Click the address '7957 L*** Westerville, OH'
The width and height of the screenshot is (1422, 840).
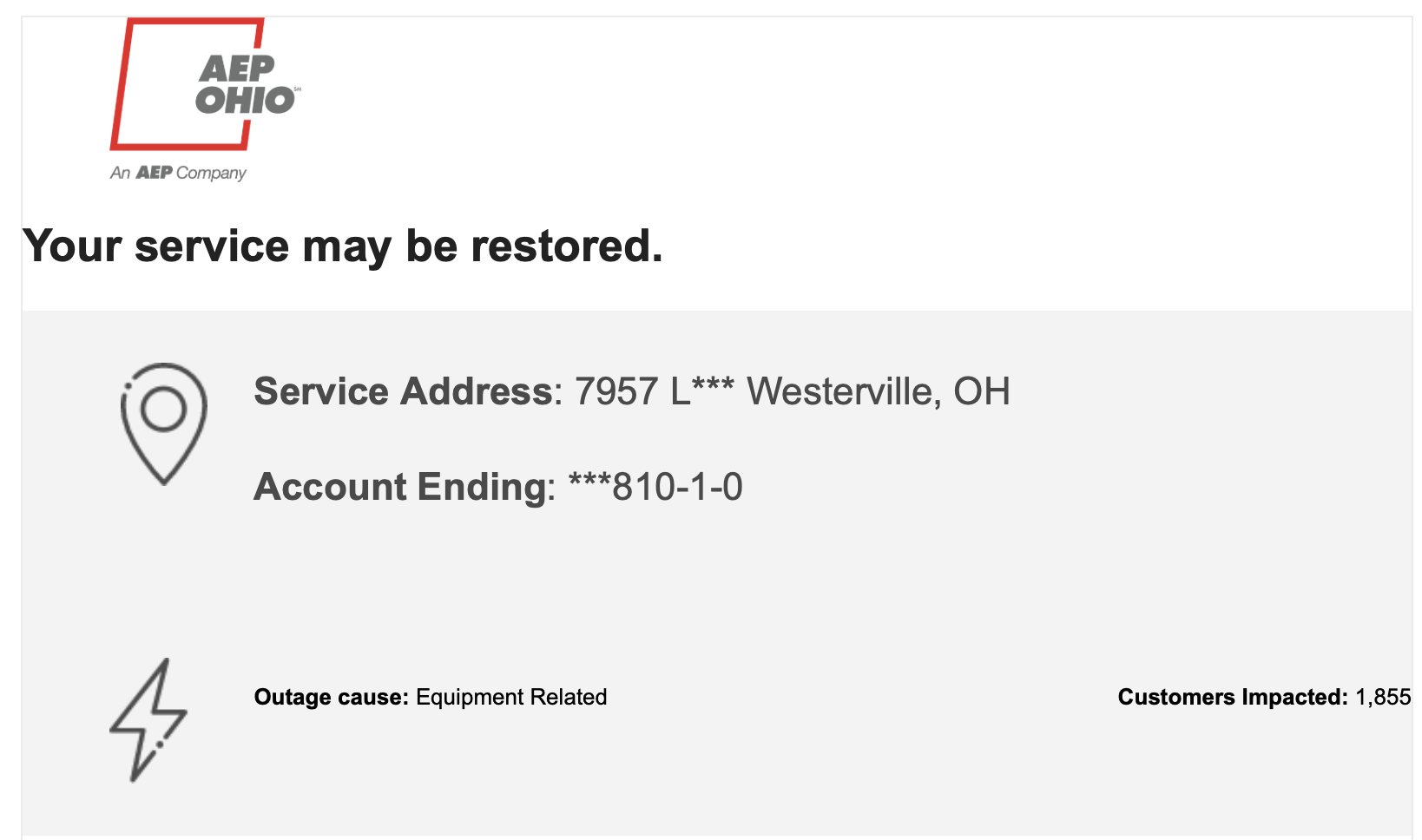point(793,391)
